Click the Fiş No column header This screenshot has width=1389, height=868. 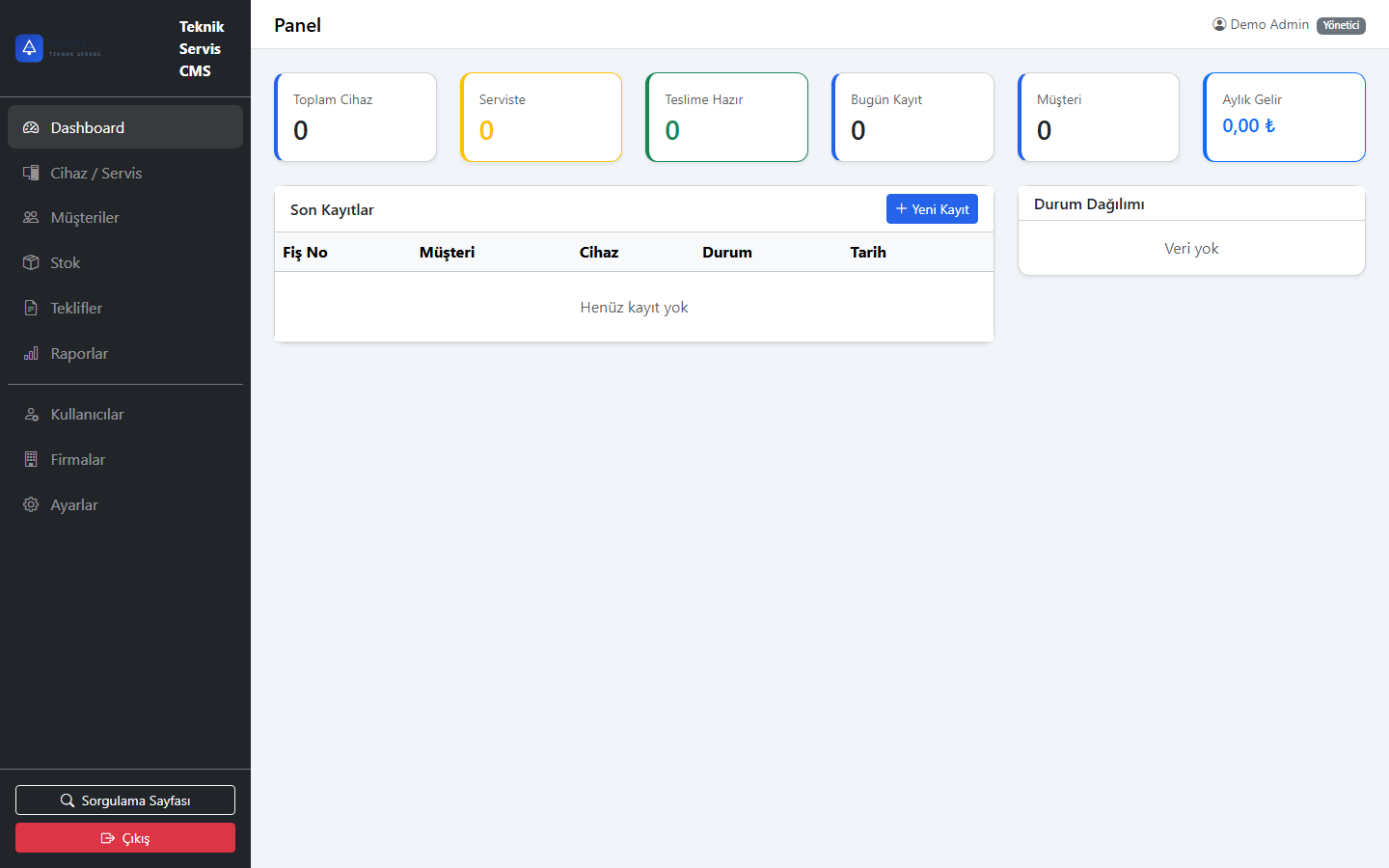(305, 252)
